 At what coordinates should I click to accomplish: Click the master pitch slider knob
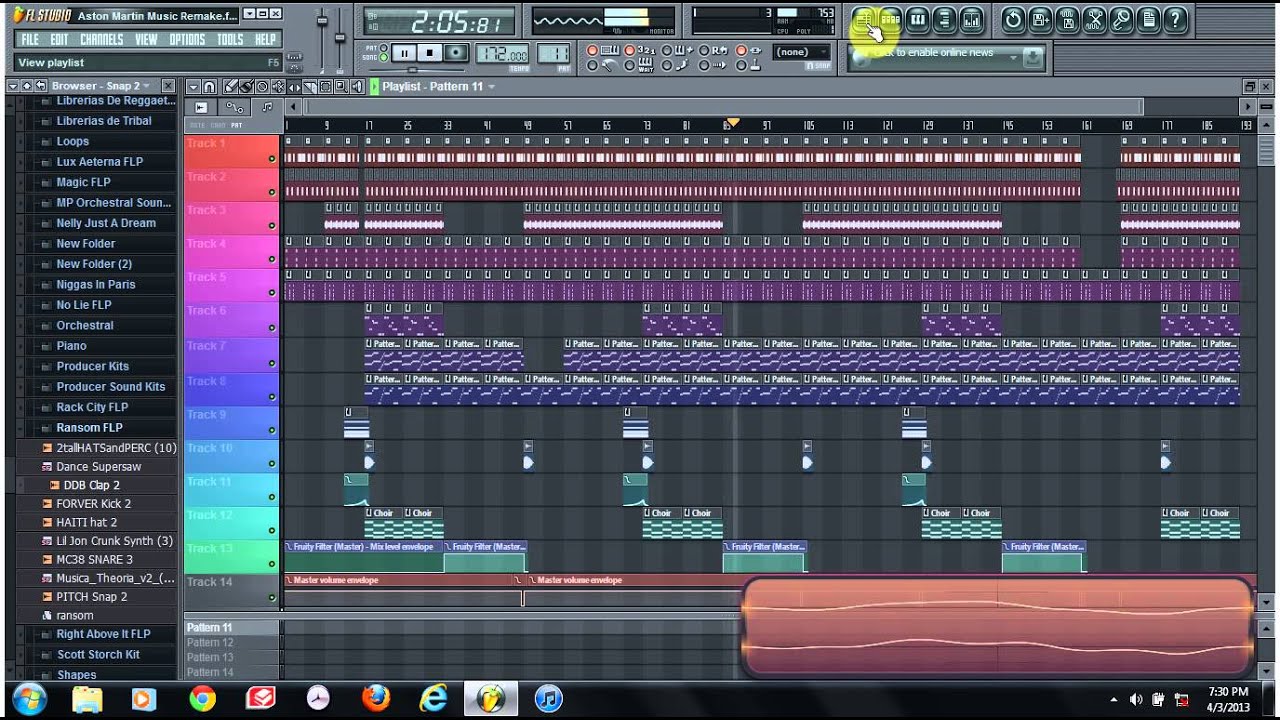click(339, 37)
